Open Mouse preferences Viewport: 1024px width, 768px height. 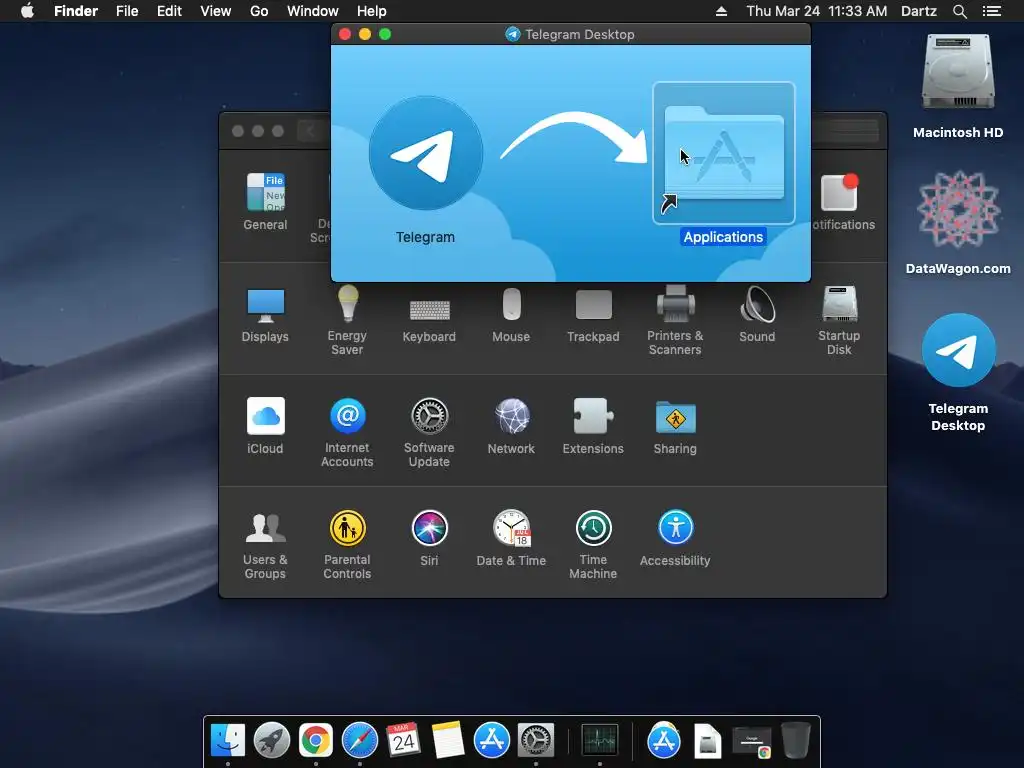tap(511, 315)
